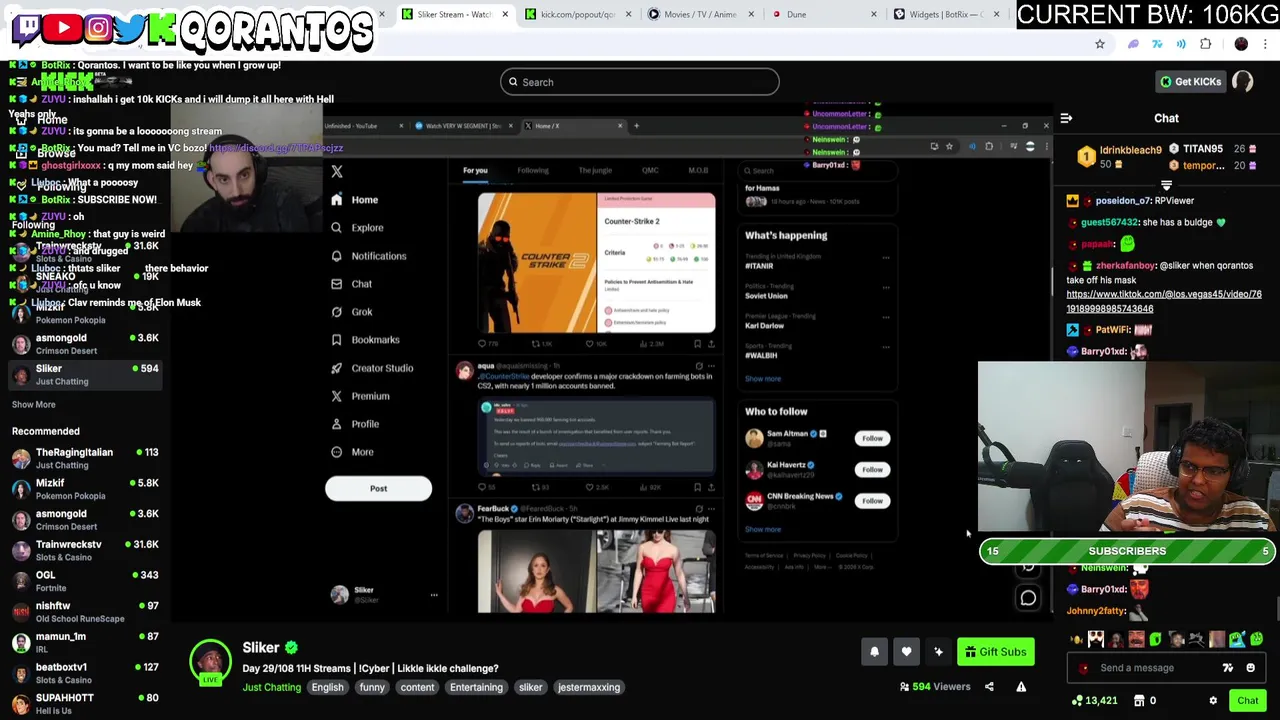This screenshot has height=720, width=1280.
Task: Follow Kai Havertz in Who to follow
Action: click(x=872, y=469)
